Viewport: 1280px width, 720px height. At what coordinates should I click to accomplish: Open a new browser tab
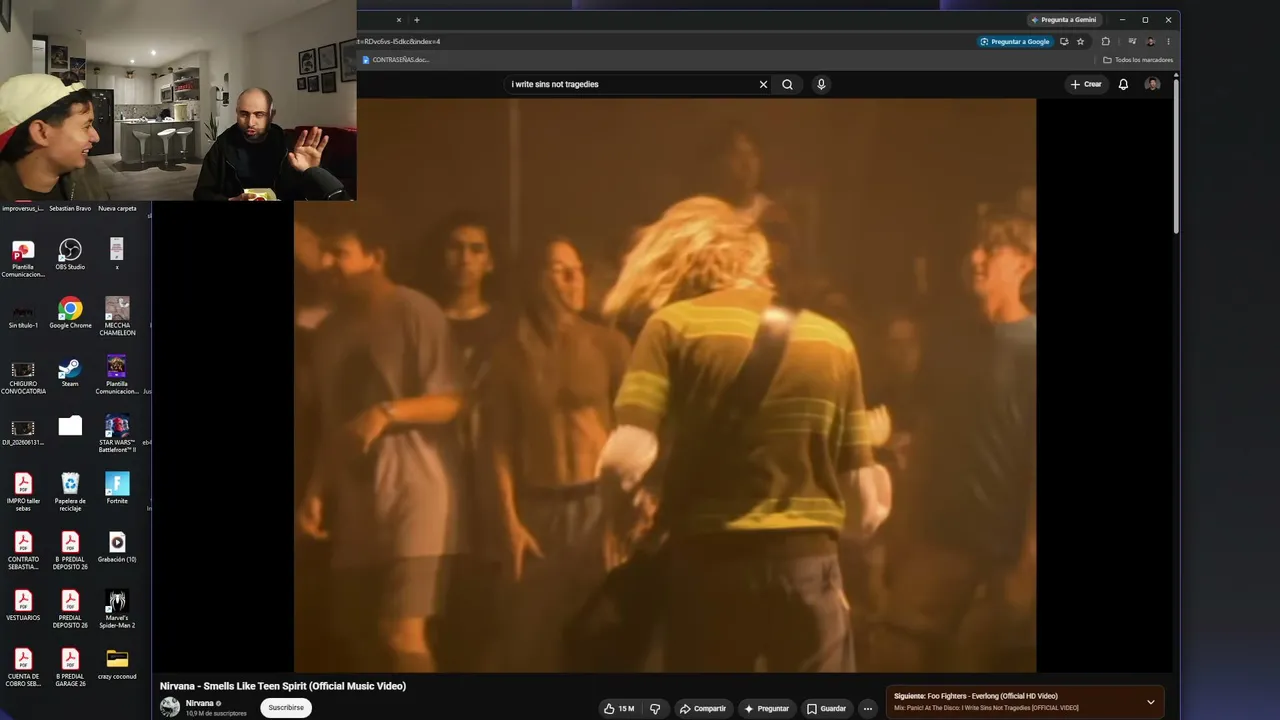417,20
